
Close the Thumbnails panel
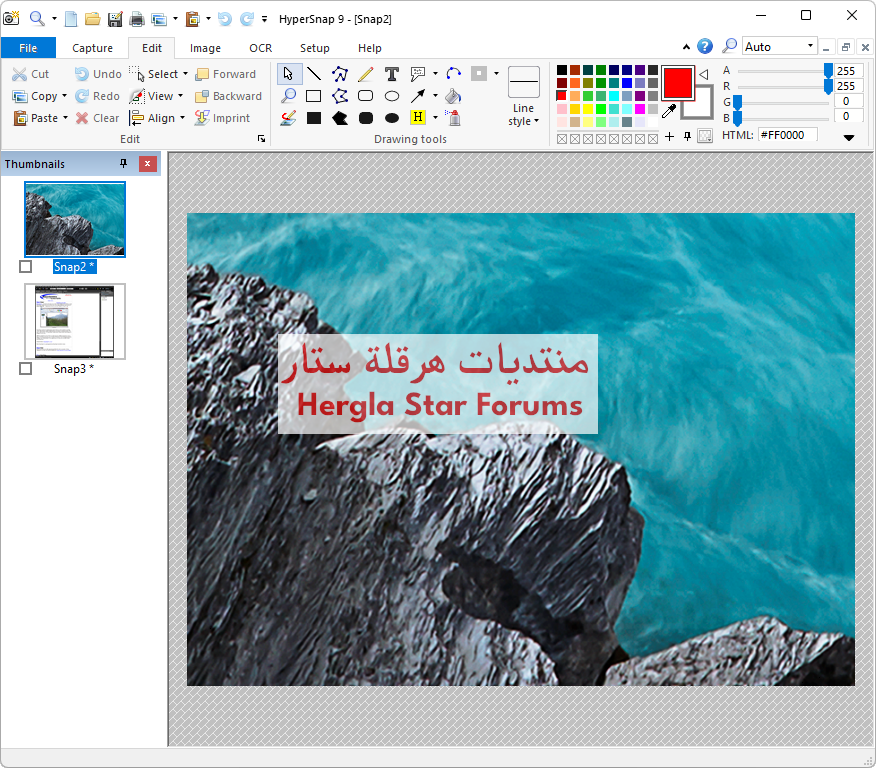point(147,164)
